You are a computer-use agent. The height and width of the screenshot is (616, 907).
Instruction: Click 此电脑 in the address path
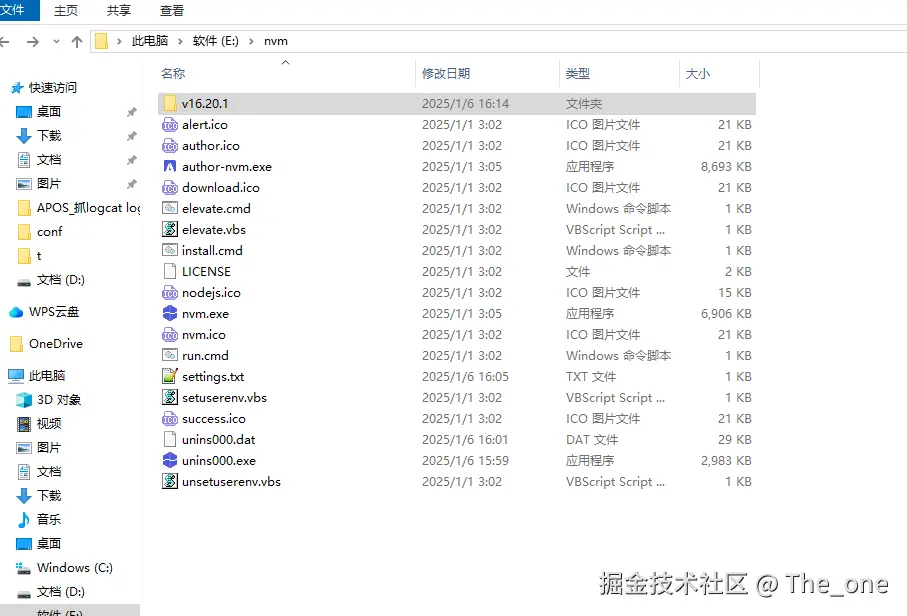coord(150,41)
